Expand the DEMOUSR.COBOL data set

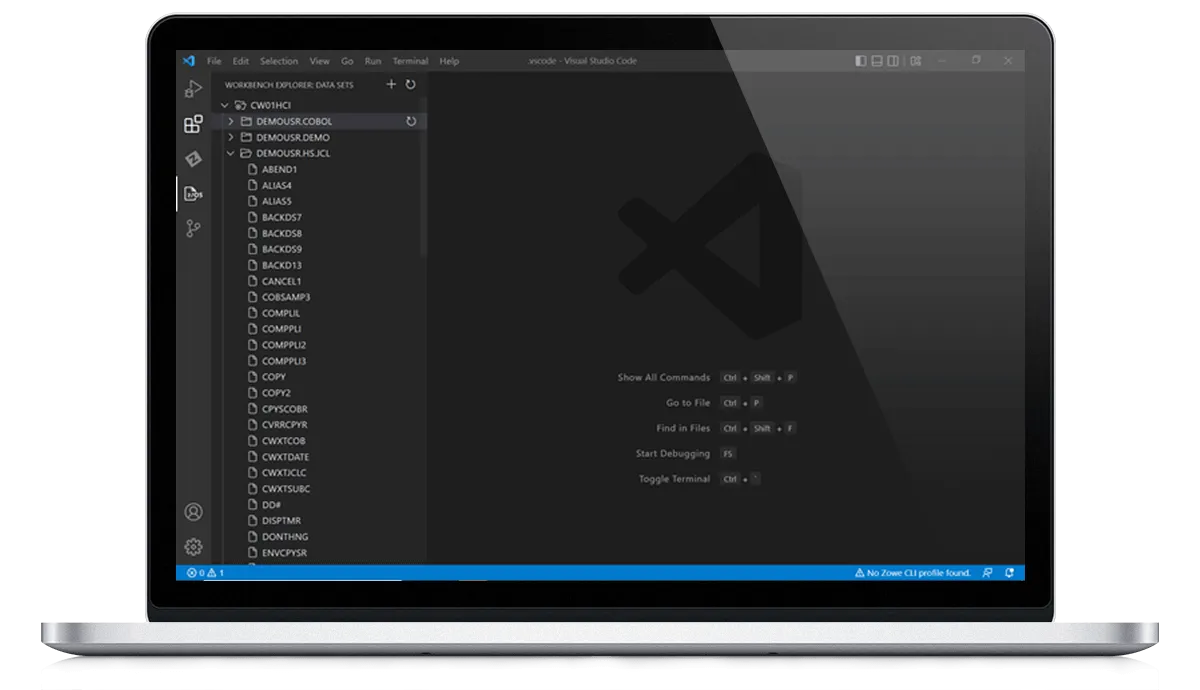pyautogui.click(x=232, y=121)
